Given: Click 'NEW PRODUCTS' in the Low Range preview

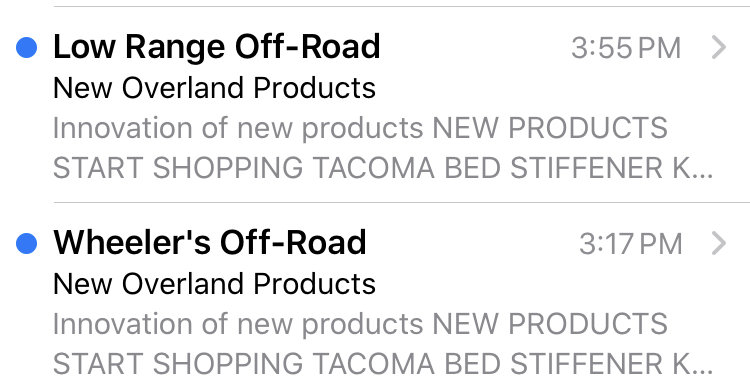Looking at the screenshot, I should pyautogui.click(x=550, y=128).
